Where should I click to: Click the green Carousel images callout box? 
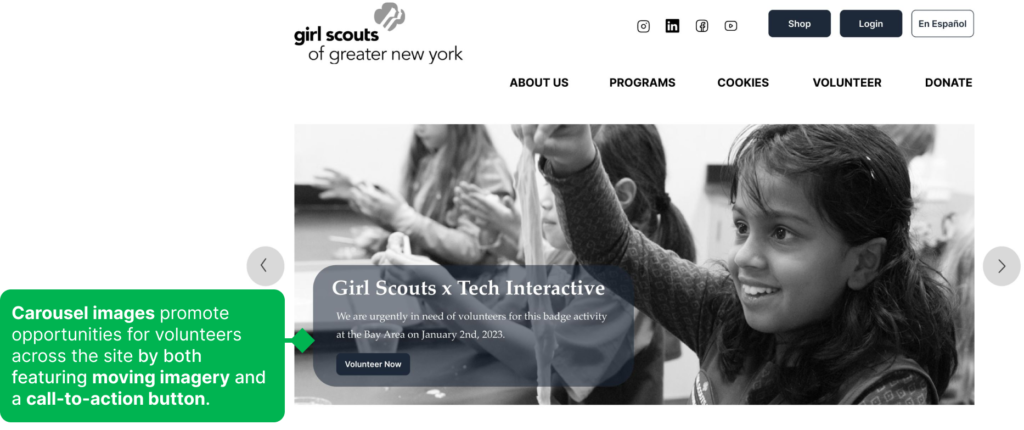(142, 356)
